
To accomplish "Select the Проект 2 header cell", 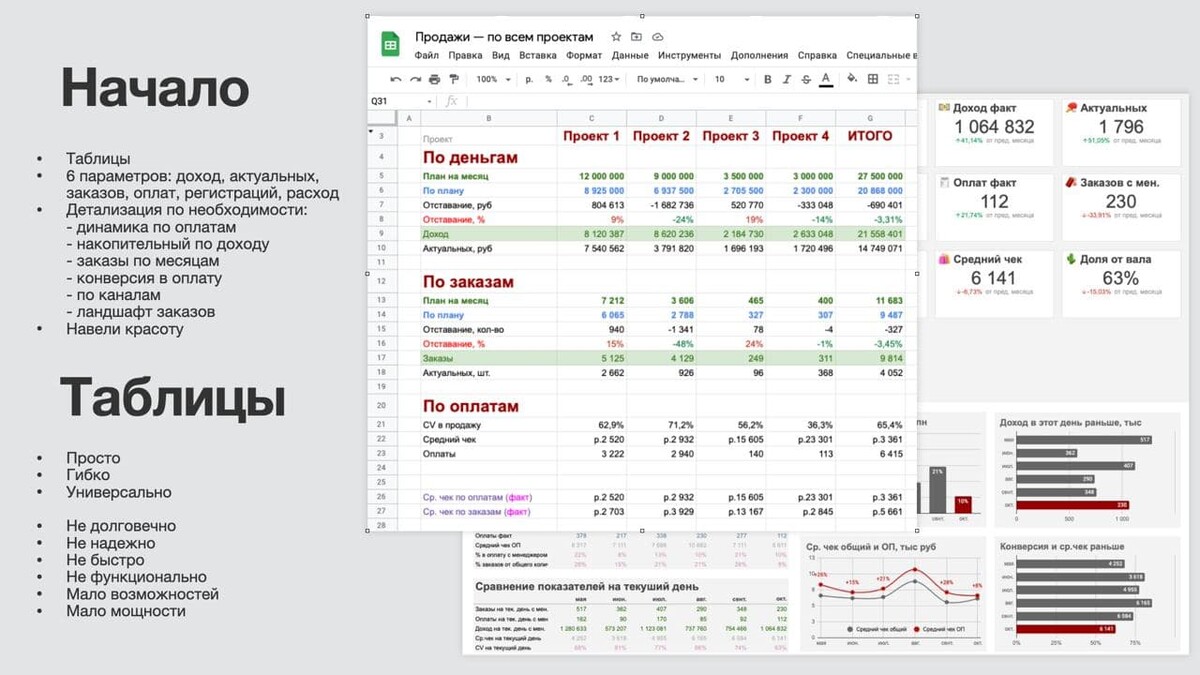I will tap(662, 136).
